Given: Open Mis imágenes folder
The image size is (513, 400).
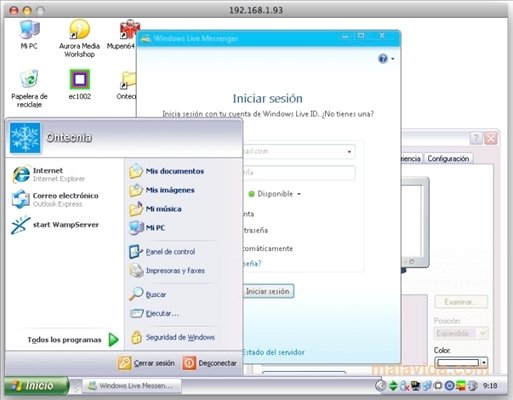Looking at the screenshot, I should [x=162, y=190].
